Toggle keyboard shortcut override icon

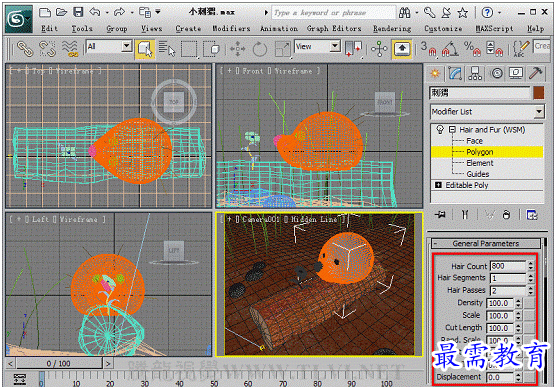tap(402, 49)
